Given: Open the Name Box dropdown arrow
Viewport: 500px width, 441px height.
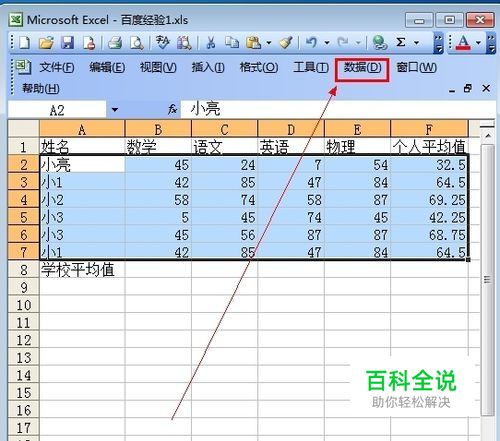Looking at the screenshot, I should point(115,109).
